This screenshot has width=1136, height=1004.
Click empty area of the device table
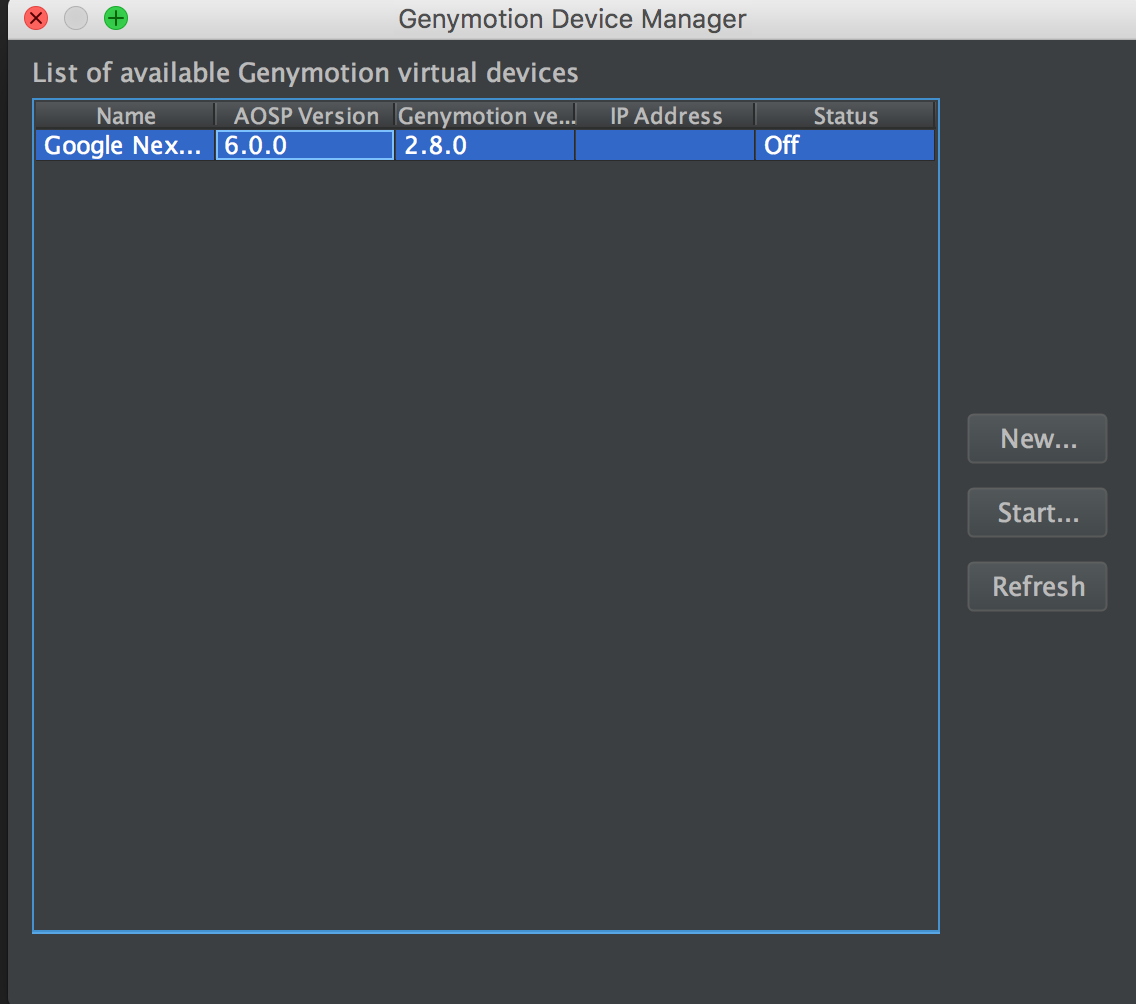click(x=485, y=540)
